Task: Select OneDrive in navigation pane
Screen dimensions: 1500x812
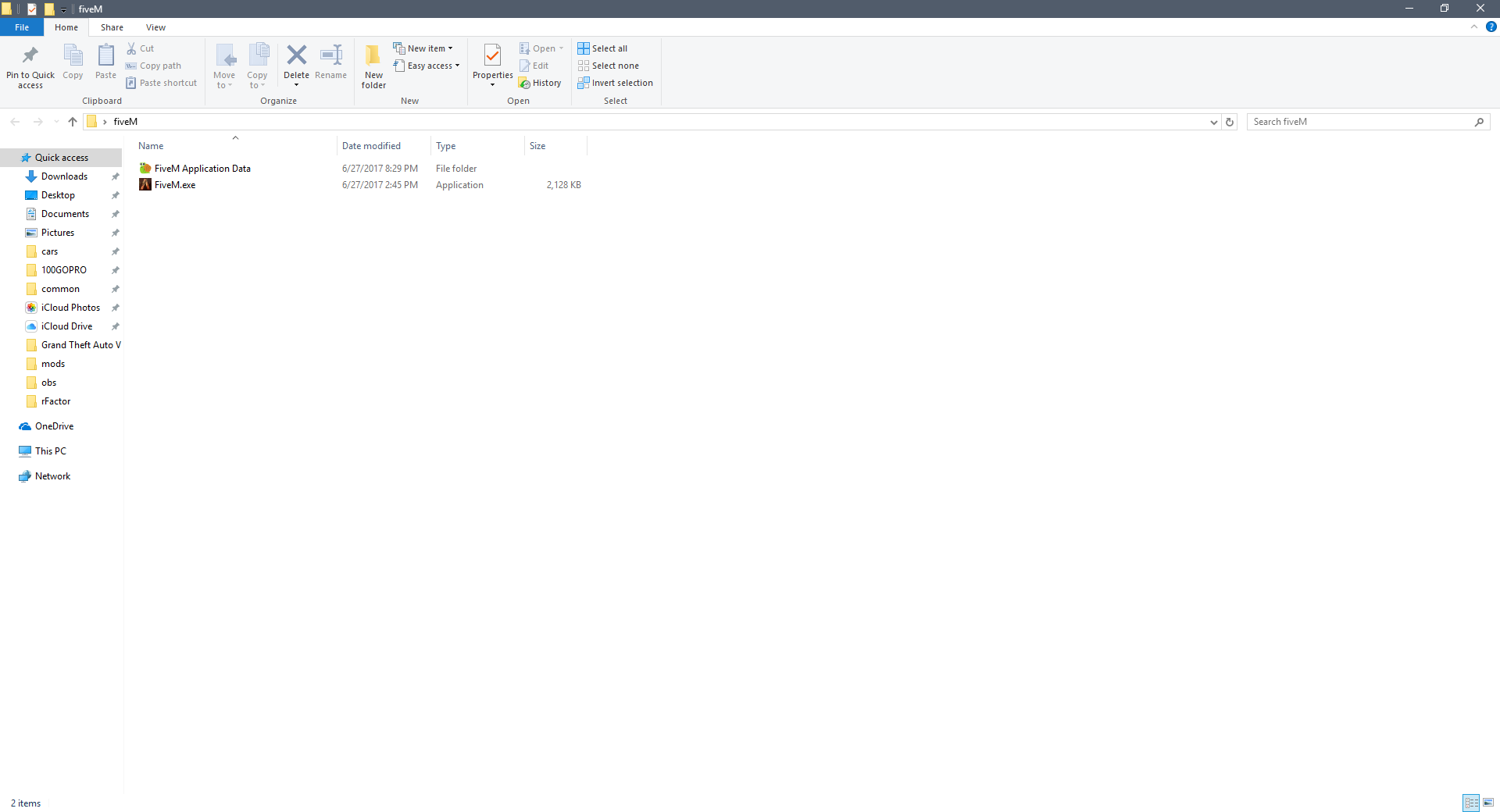Action: [54, 426]
